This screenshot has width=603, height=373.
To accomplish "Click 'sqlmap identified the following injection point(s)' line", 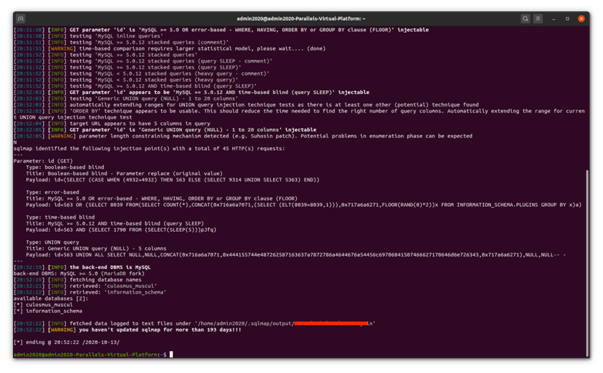I will coord(149,148).
